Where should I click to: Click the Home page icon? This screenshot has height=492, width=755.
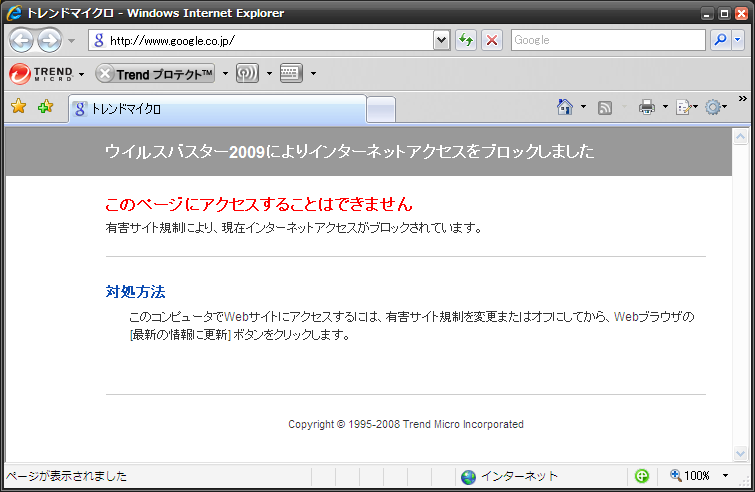tap(565, 107)
